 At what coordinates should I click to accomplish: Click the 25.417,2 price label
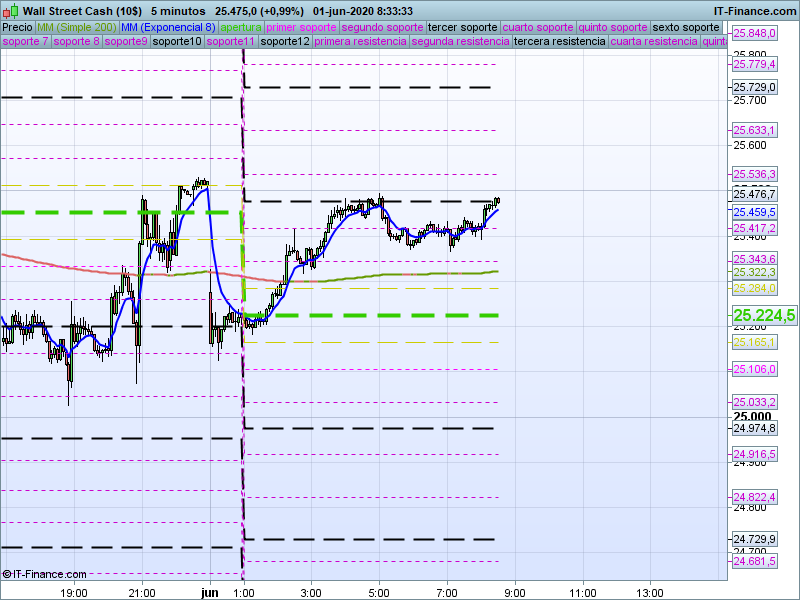(x=755, y=228)
